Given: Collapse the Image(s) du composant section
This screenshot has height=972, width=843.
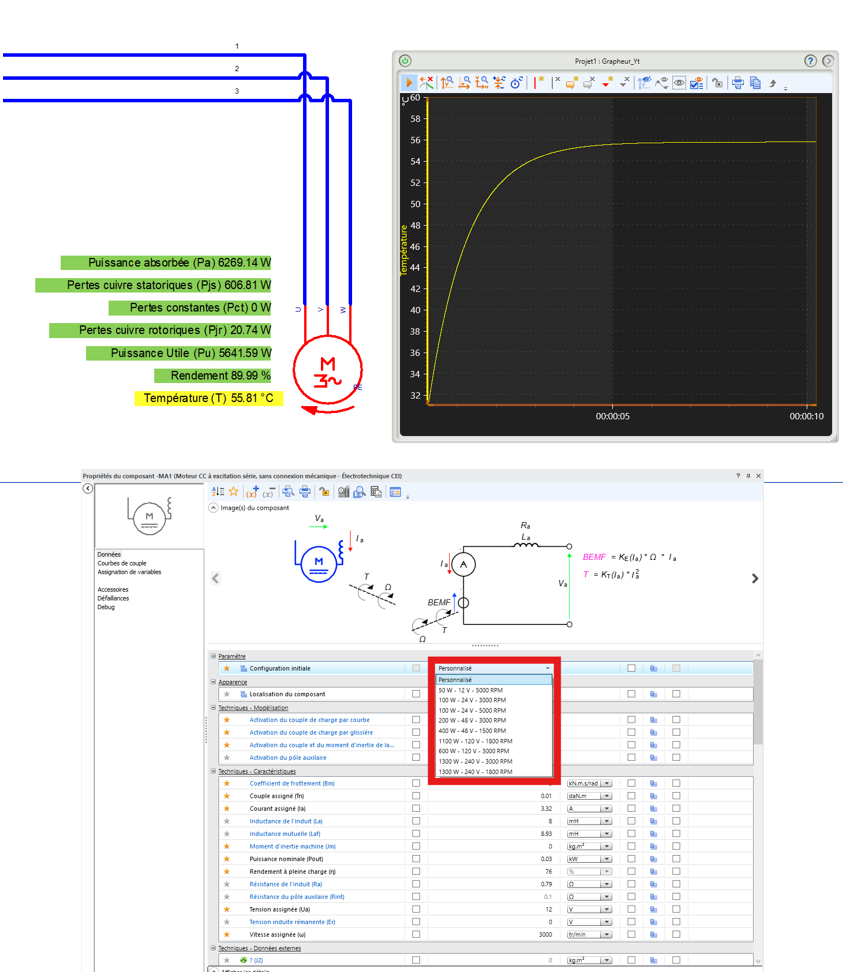Looking at the screenshot, I should point(213,508).
